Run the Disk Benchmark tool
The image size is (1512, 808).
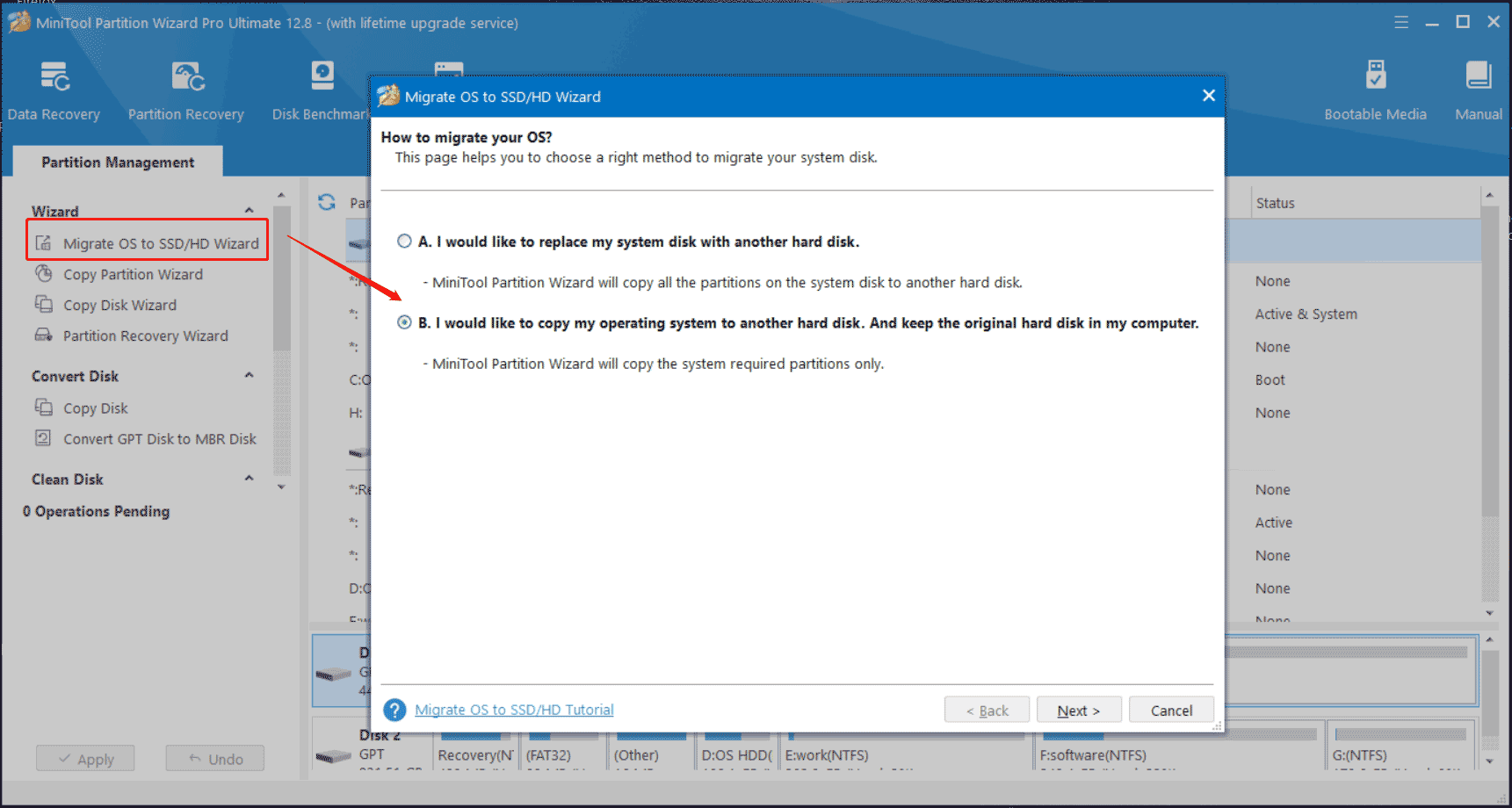(322, 88)
